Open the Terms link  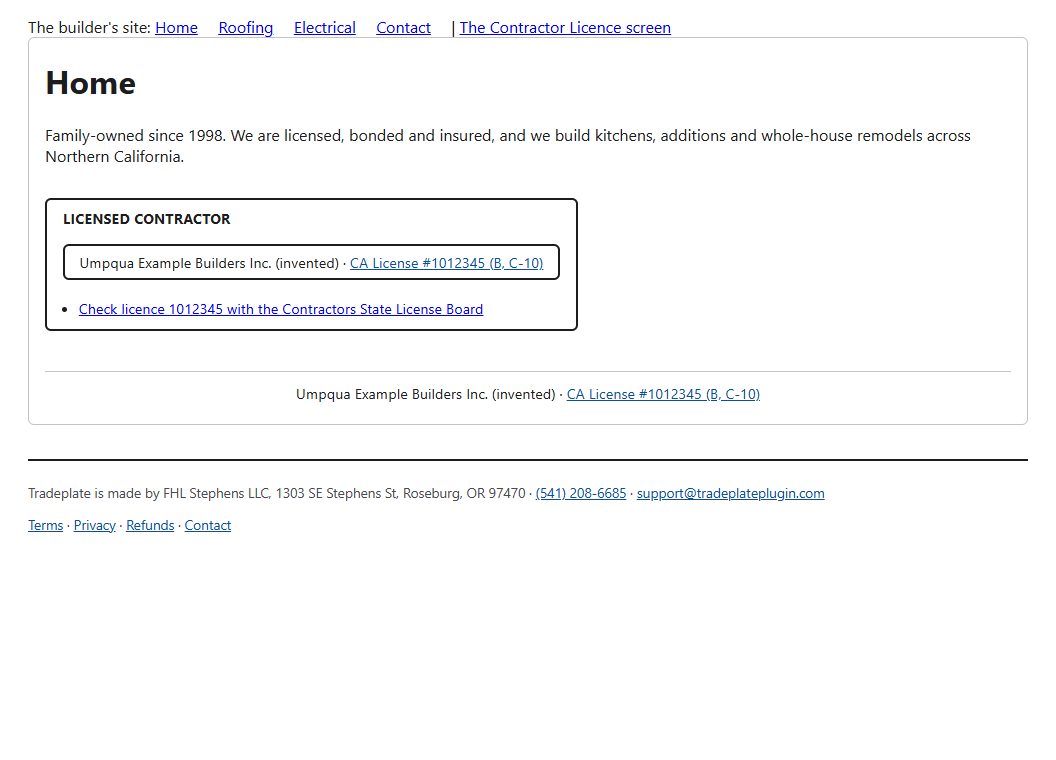pyautogui.click(x=46, y=526)
